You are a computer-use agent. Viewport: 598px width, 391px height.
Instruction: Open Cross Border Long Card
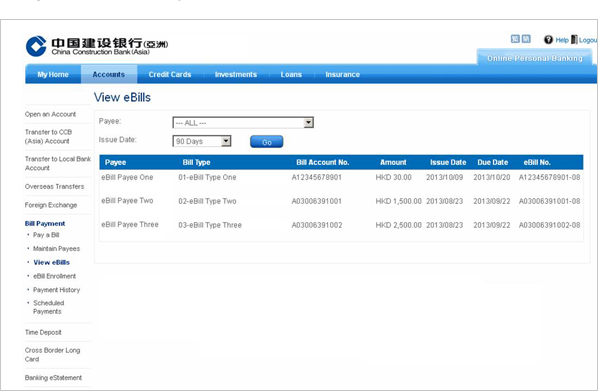52,355
